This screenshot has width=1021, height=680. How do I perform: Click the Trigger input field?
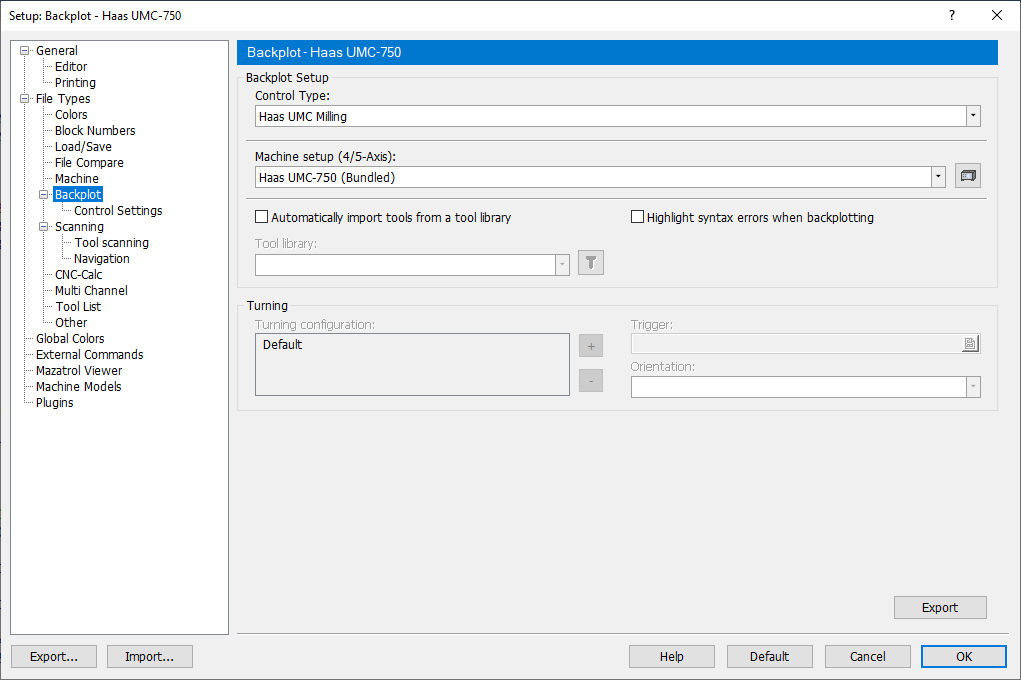pyautogui.click(x=796, y=344)
